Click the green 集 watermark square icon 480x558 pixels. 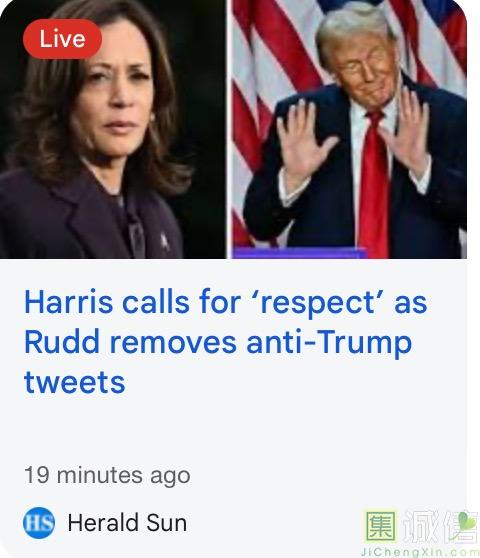pos(381,526)
